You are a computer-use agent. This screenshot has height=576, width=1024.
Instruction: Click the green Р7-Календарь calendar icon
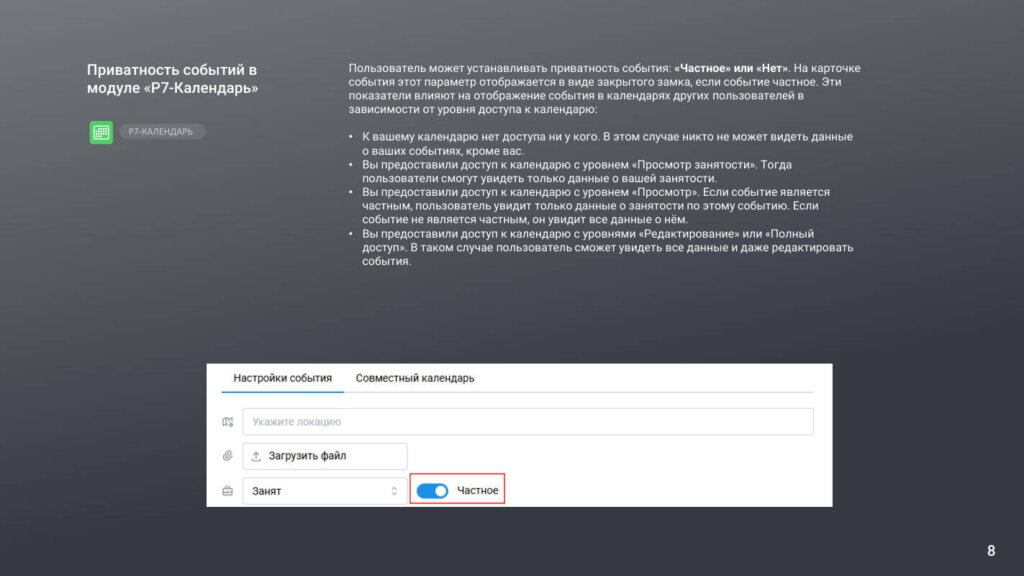(x=101, y=132)
